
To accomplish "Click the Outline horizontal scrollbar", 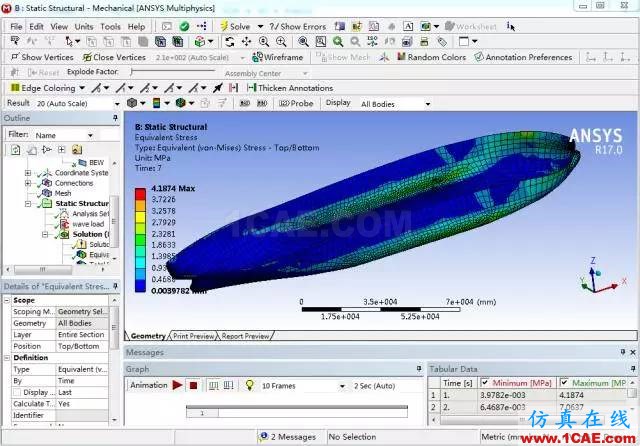I will 43,269.
